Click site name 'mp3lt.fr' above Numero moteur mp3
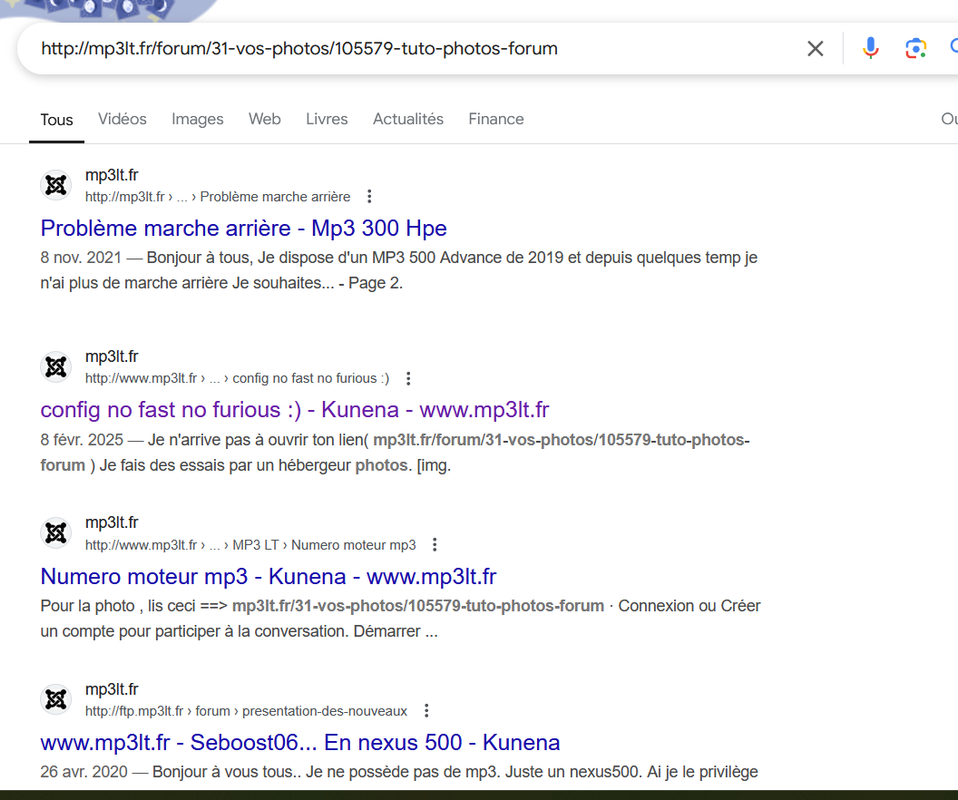The width and height of the screenshot is (958, 800). (112, 523)
